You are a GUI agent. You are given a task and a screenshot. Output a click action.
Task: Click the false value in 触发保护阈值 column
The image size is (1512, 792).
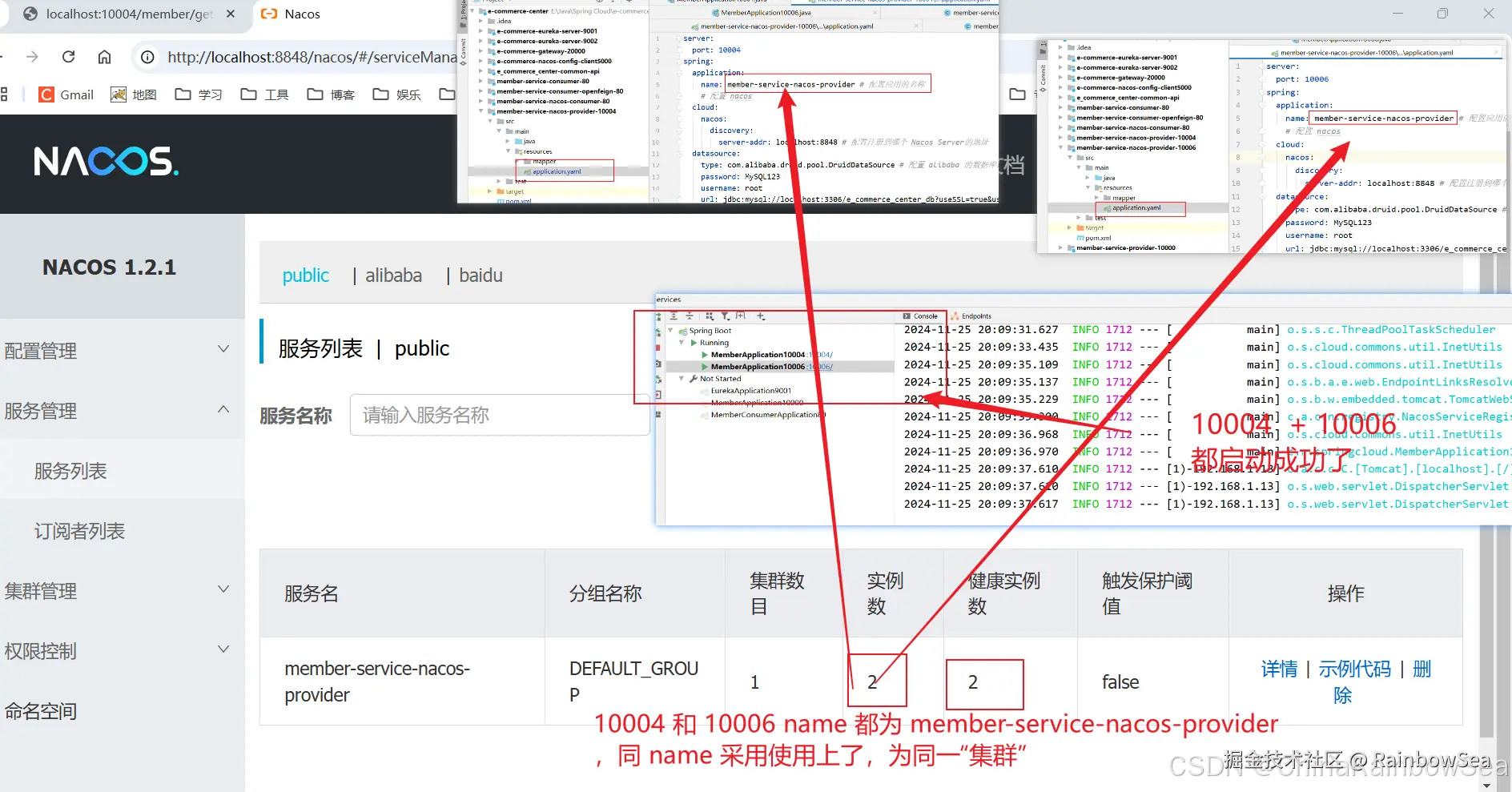coord(1120,681)
